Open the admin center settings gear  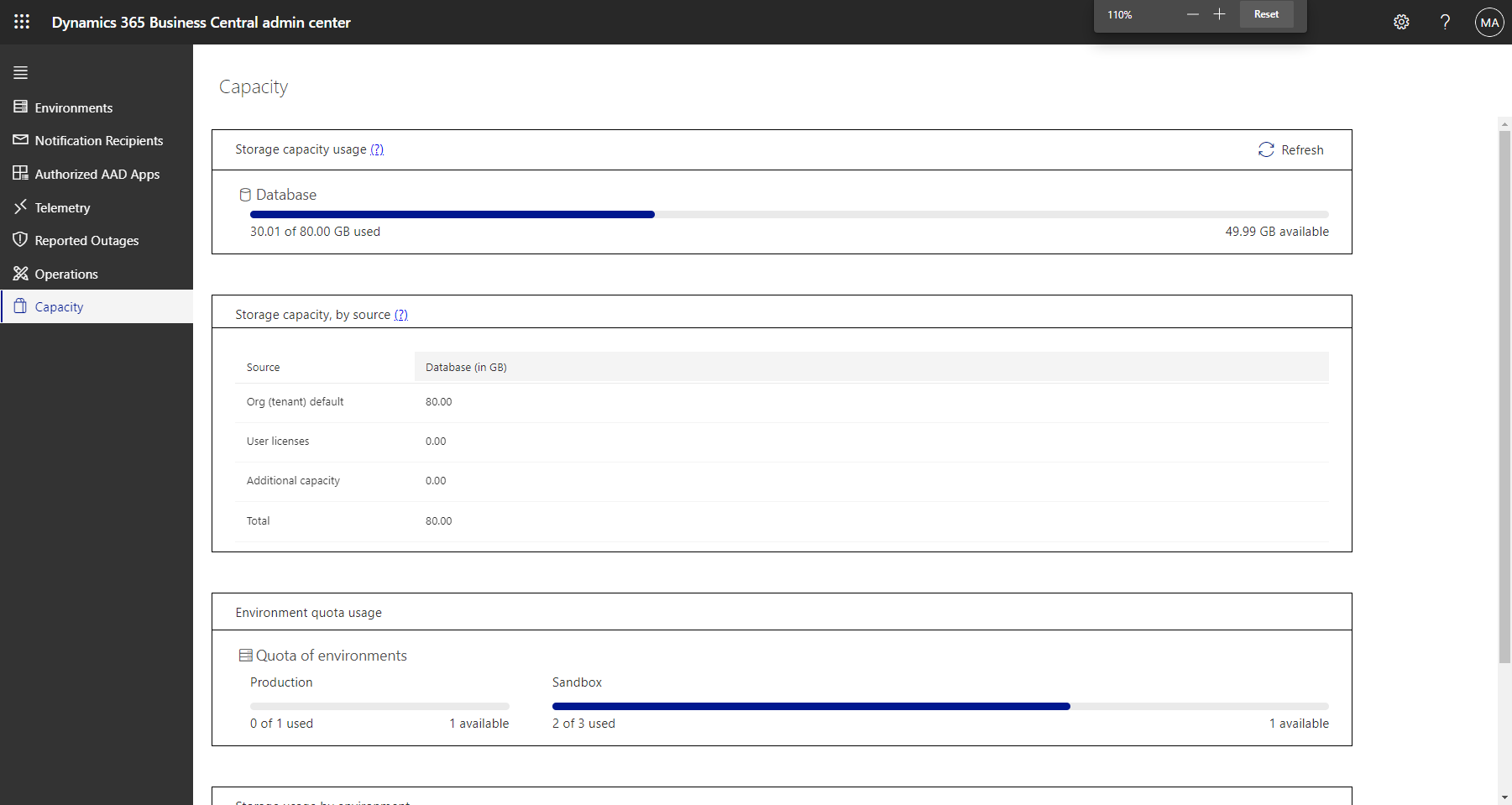(1401, 22)
